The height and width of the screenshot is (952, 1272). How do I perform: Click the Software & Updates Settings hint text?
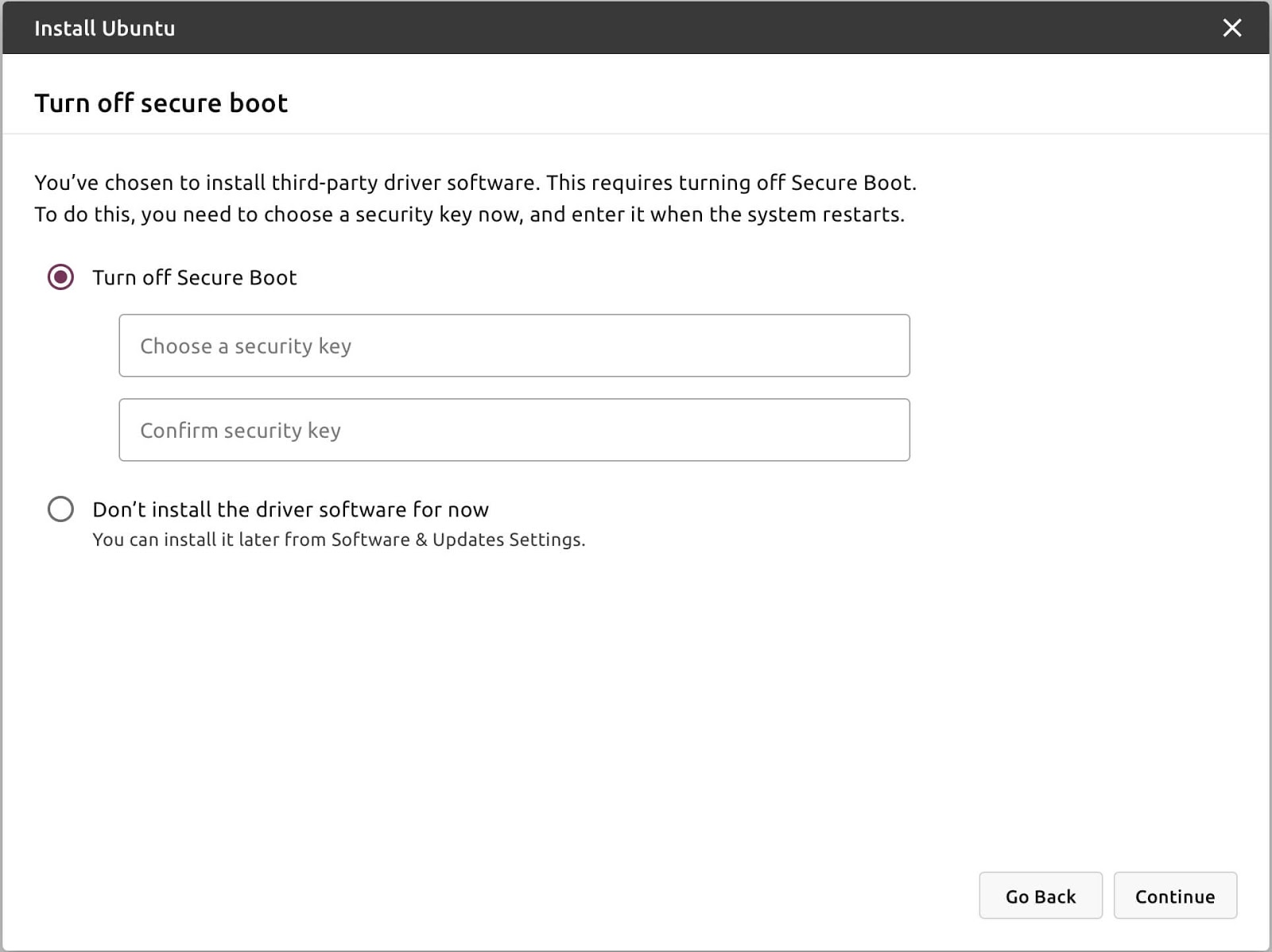click(339, 540)
